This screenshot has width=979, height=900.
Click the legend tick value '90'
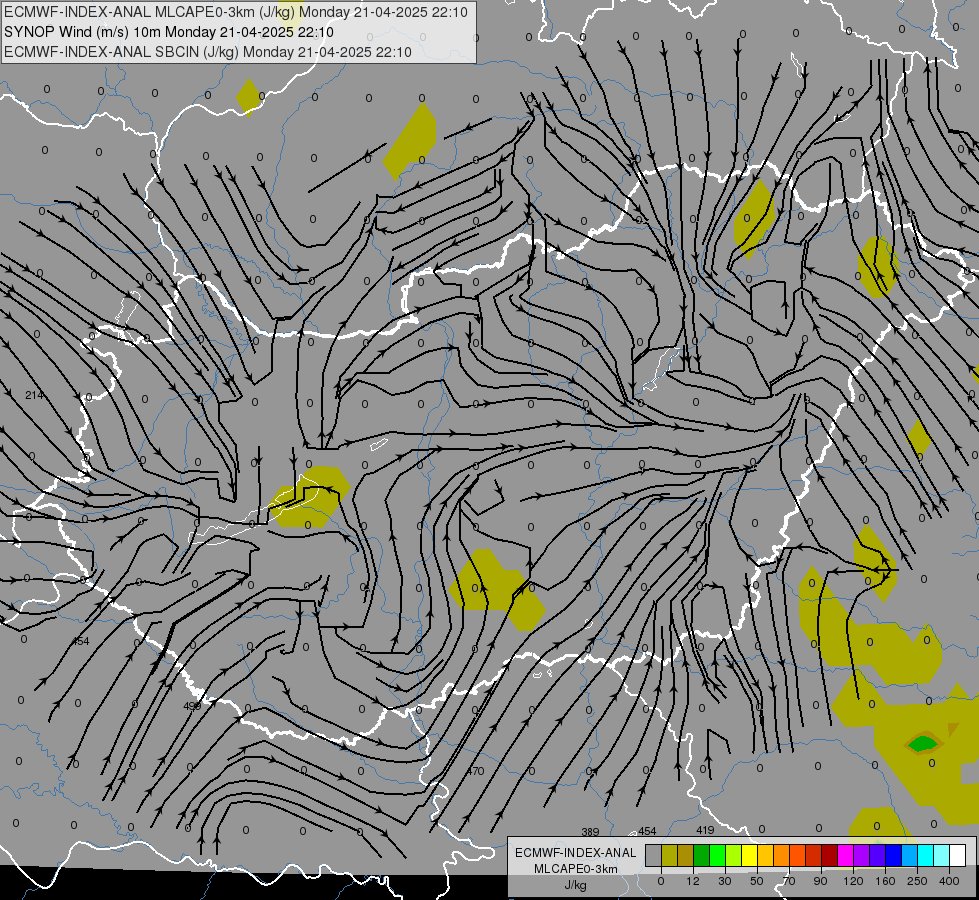(x=820, y=881)
